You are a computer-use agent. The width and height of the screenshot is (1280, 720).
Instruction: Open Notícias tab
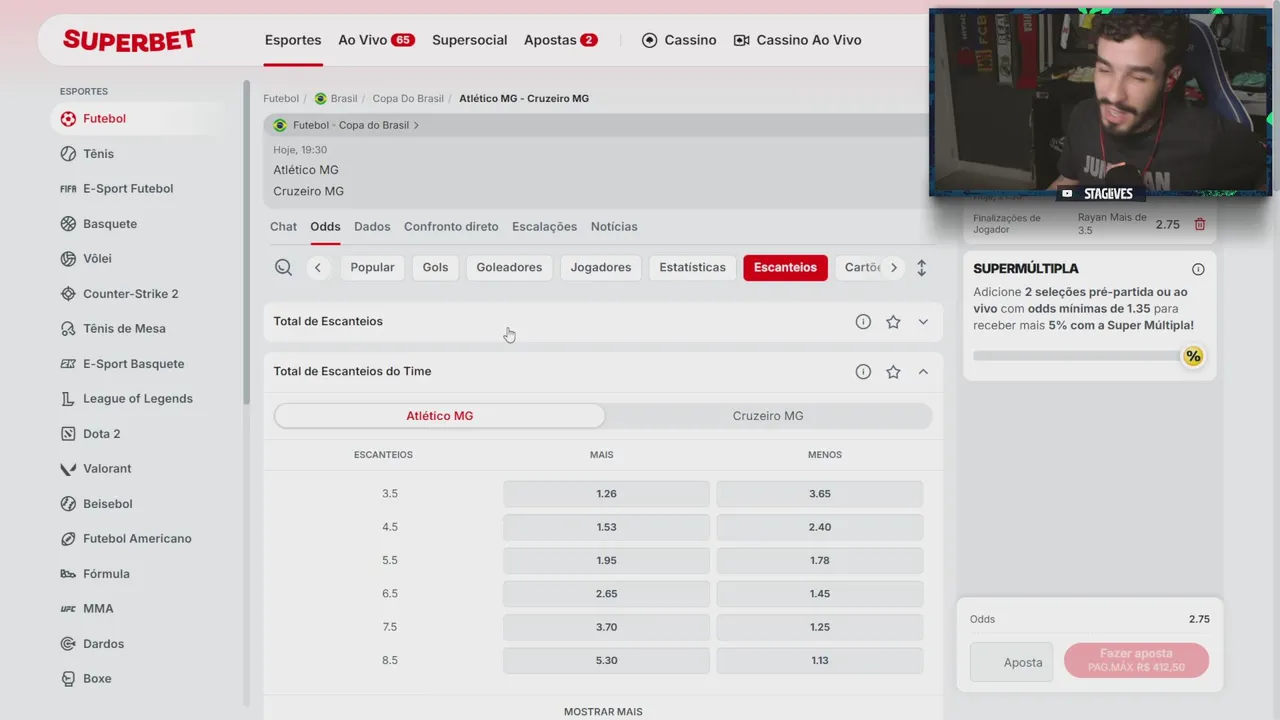tap(614, 227)
